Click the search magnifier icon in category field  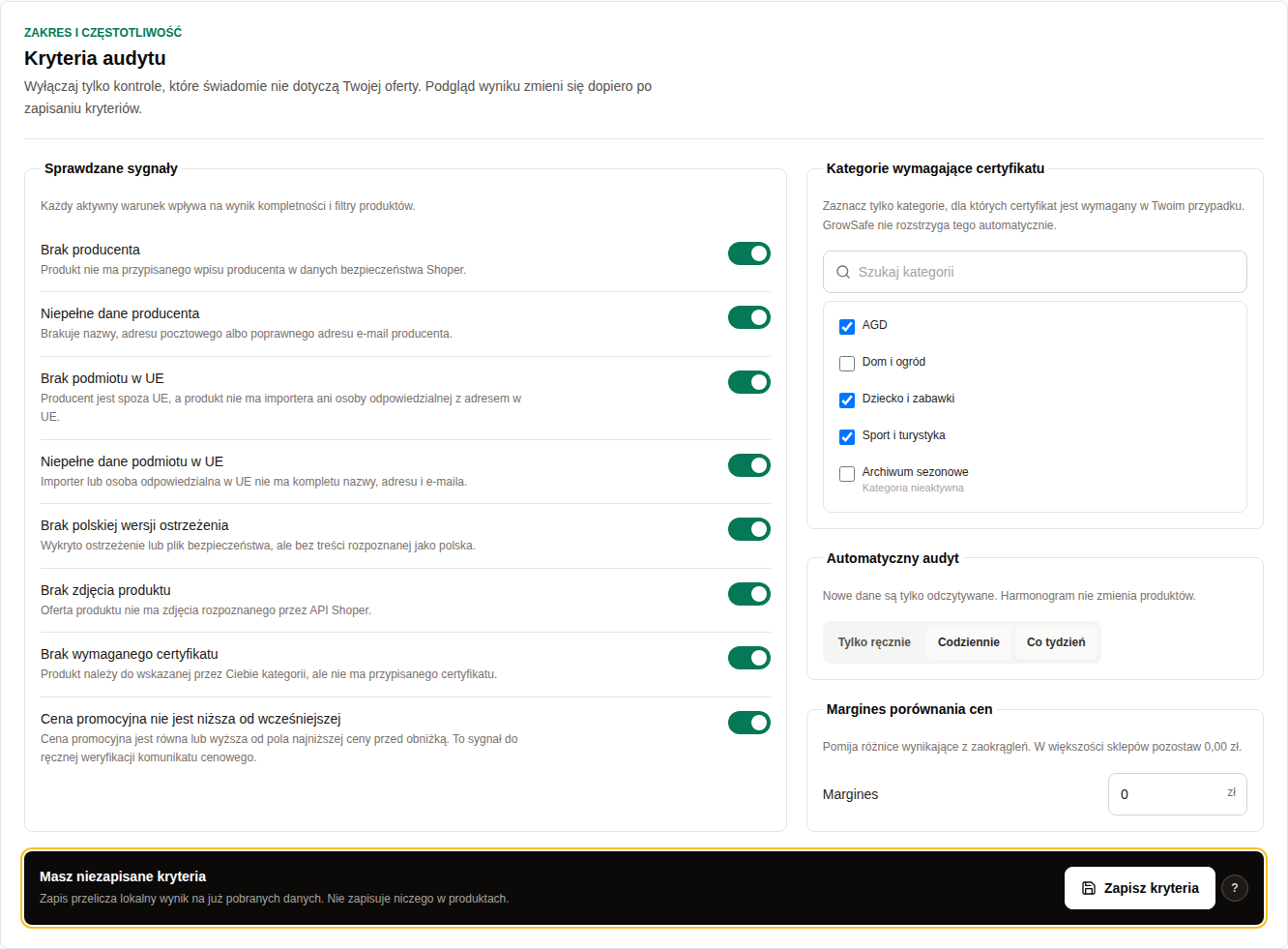tap(843, 272)
